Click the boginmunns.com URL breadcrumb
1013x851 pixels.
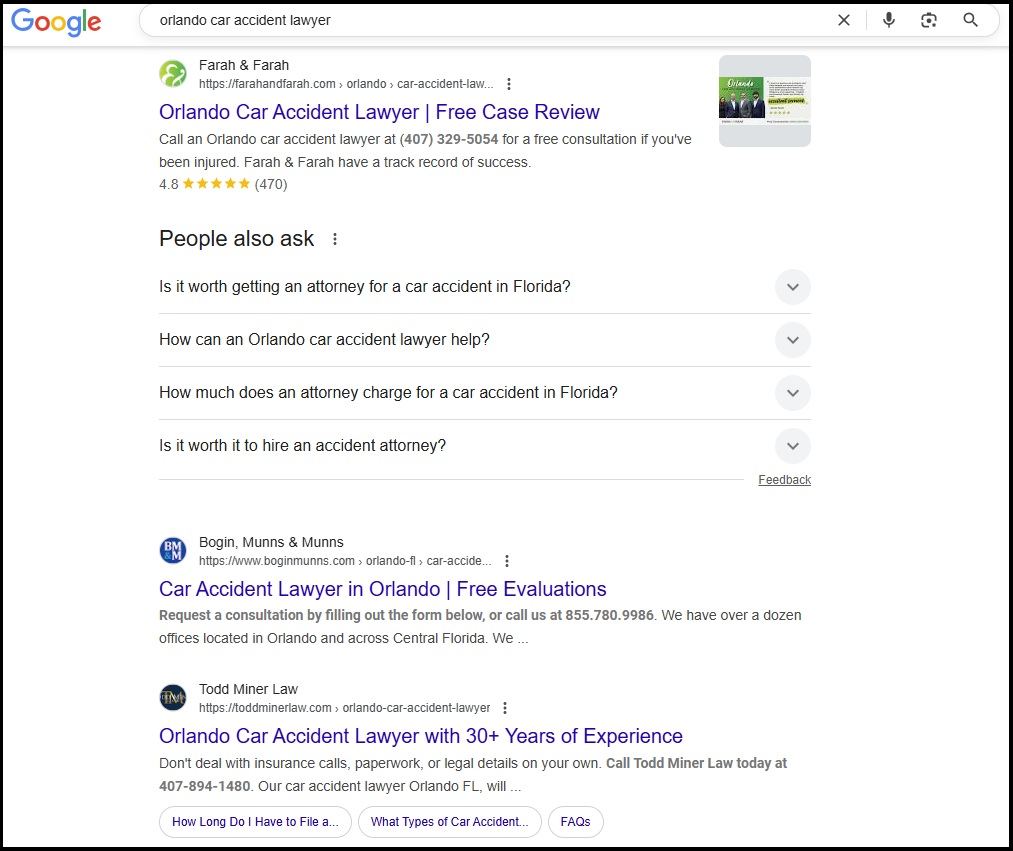point(345,561)
